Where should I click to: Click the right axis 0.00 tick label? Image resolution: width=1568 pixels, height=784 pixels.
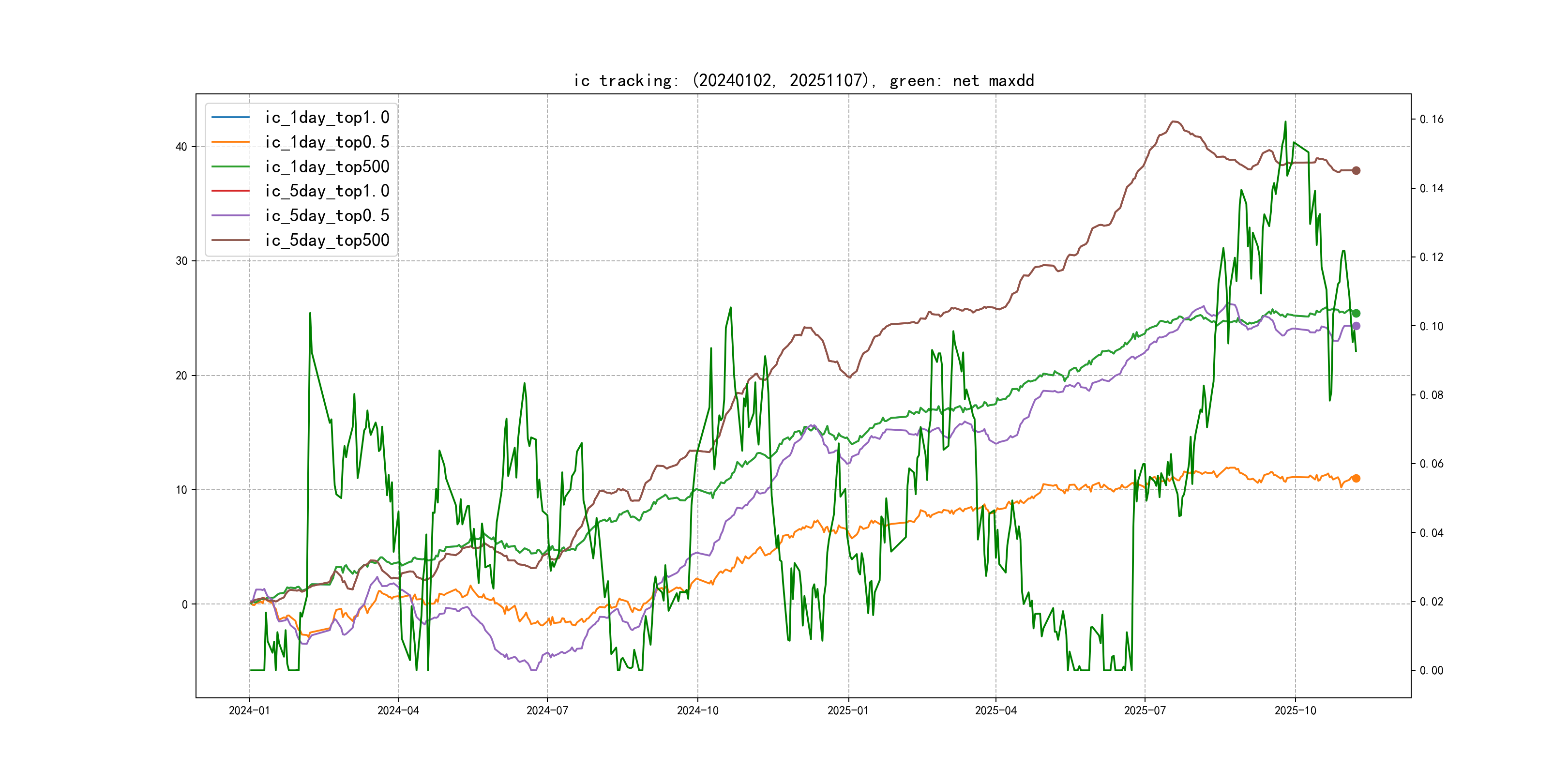coord(1431,670)
